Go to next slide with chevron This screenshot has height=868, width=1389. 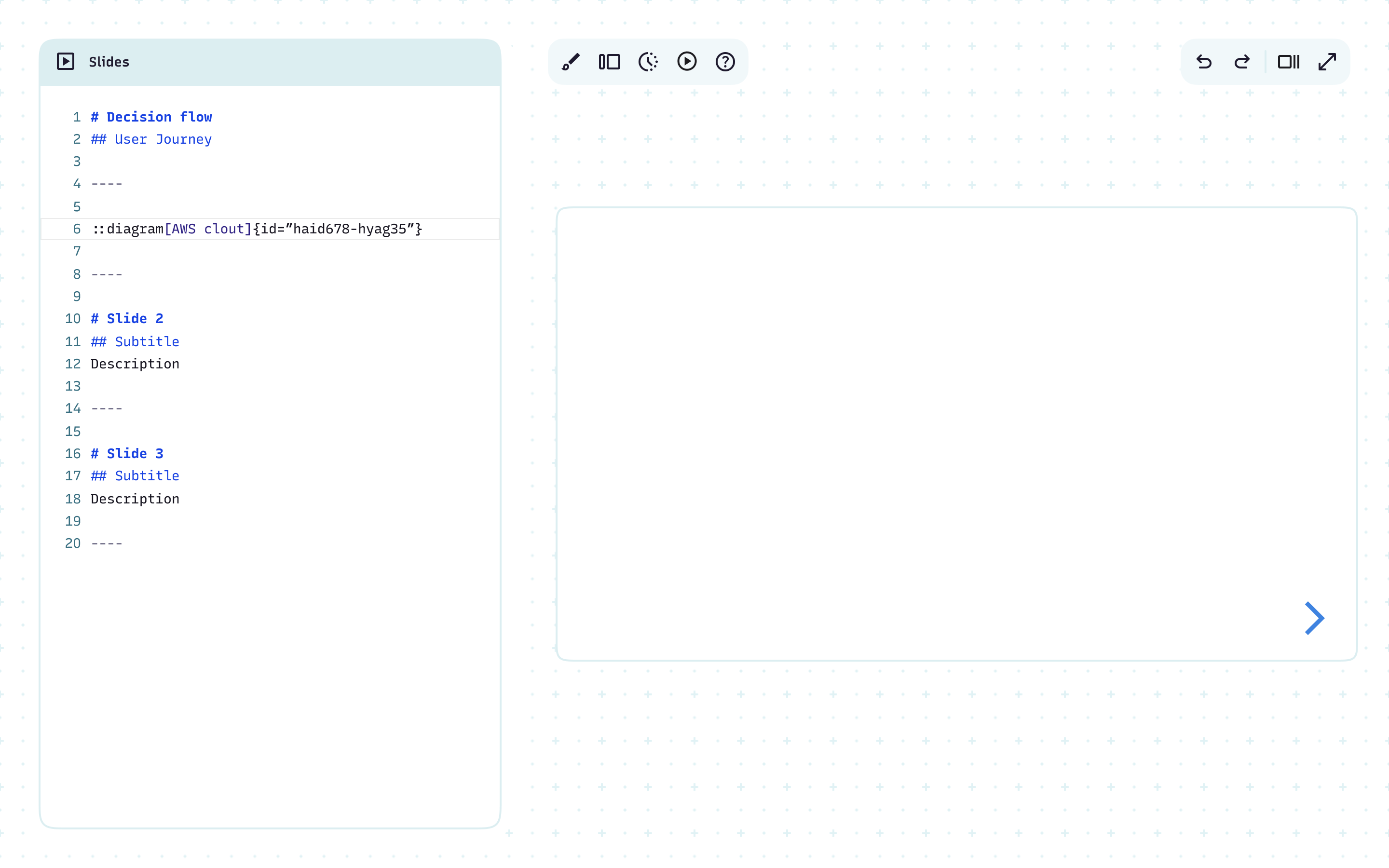[1314, 618]
